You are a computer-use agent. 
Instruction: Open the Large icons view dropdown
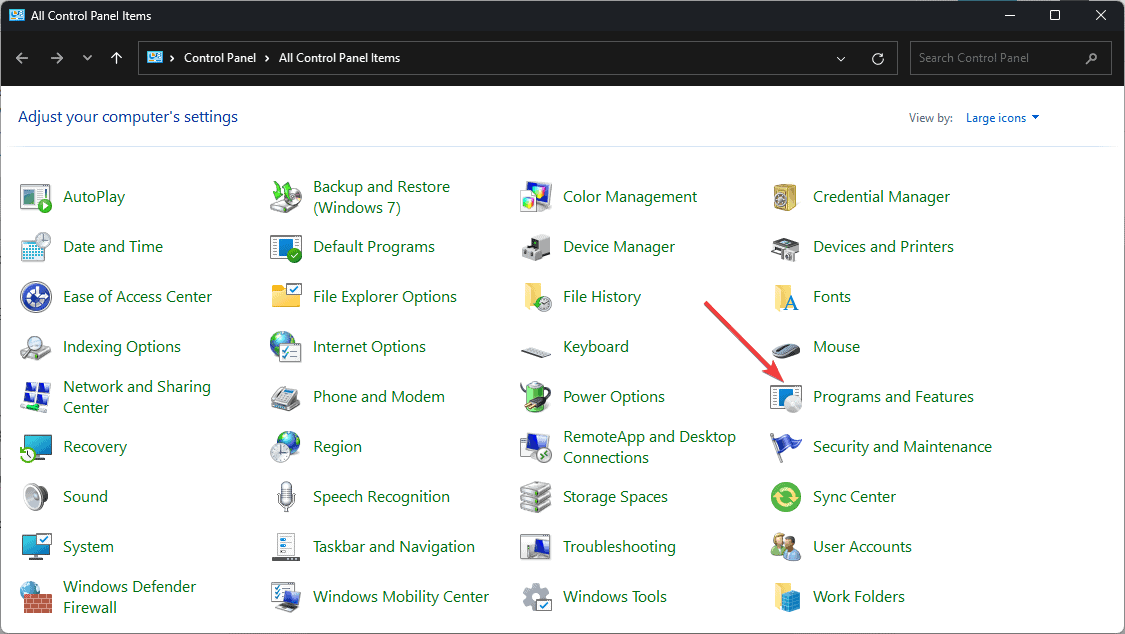pyautogui.click(x=1002, y=118)
